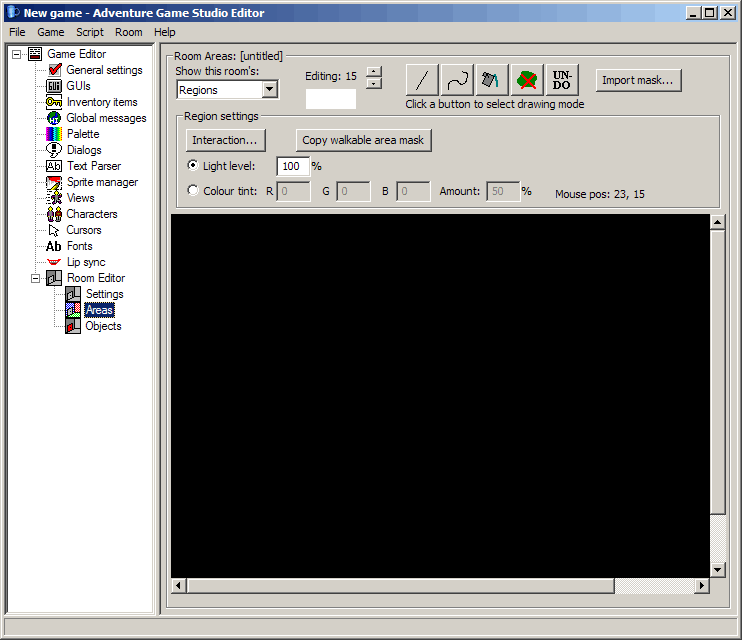Click the scroll up arrow
742x640 pixels.
[717, 222]
